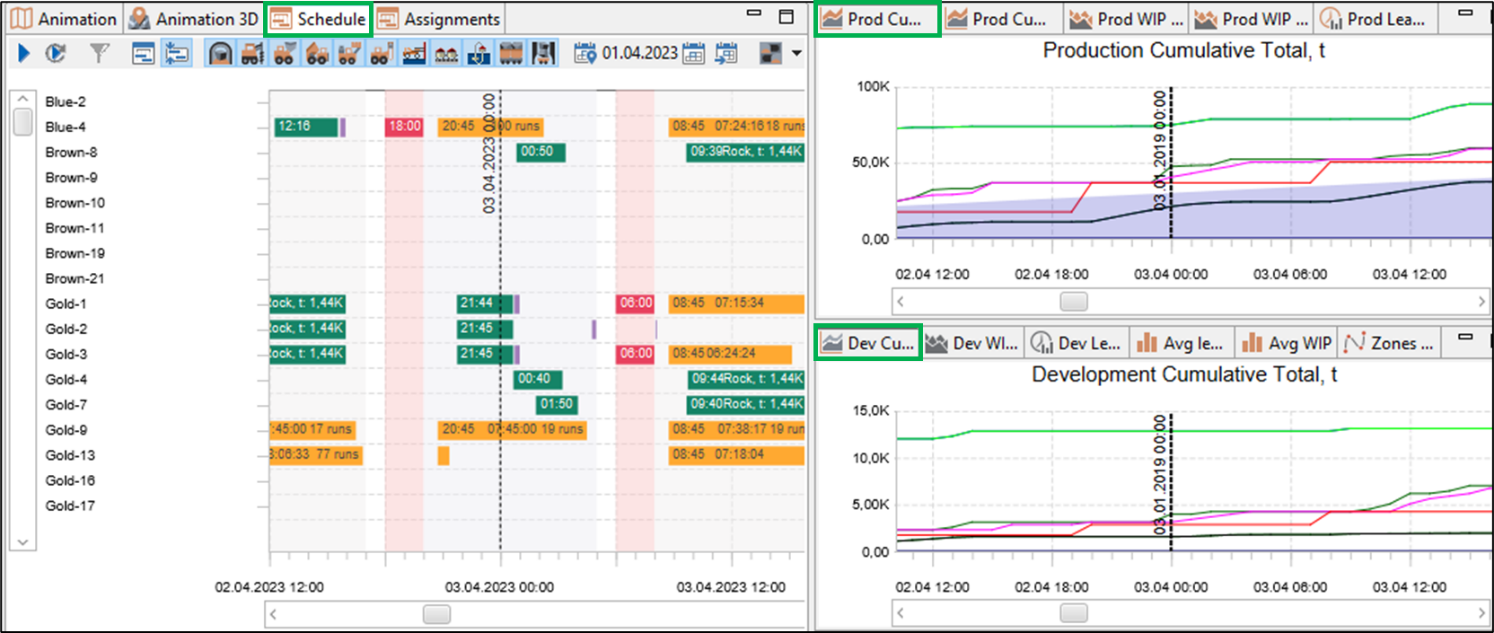This screenshot has width=1494, height=633.
Task: Select the 09:39 Rock bar in Brown-8 row
Action: [746, 152]
